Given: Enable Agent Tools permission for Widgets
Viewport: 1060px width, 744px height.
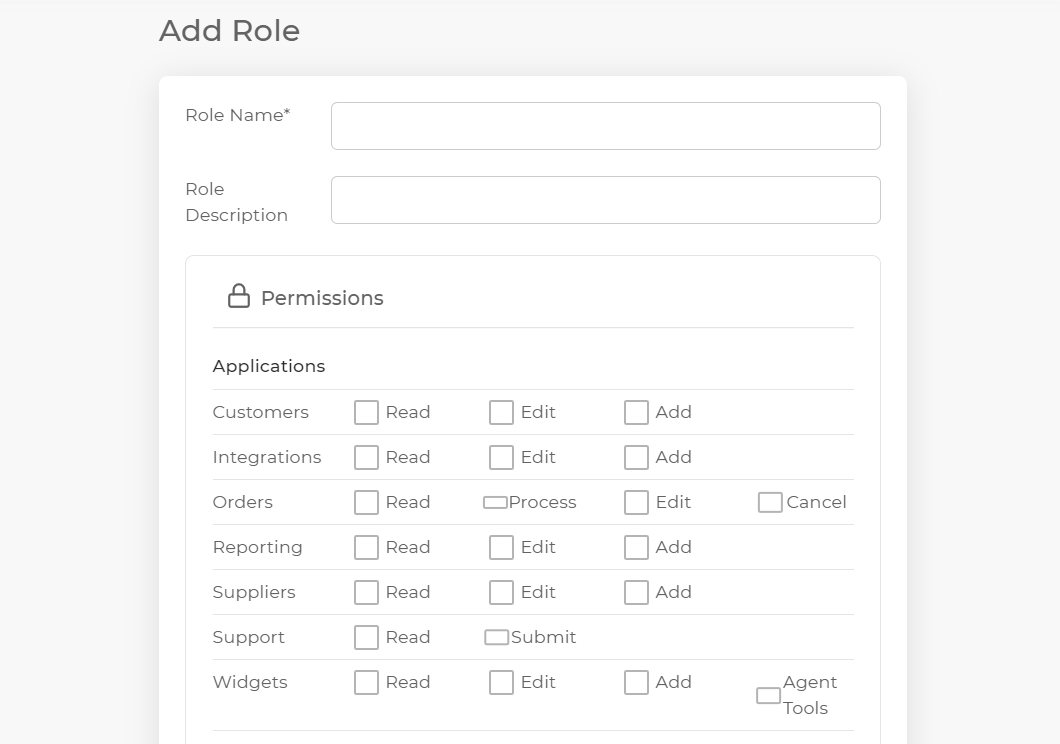Looking at the screenshot, I should (x=768, y=696).
